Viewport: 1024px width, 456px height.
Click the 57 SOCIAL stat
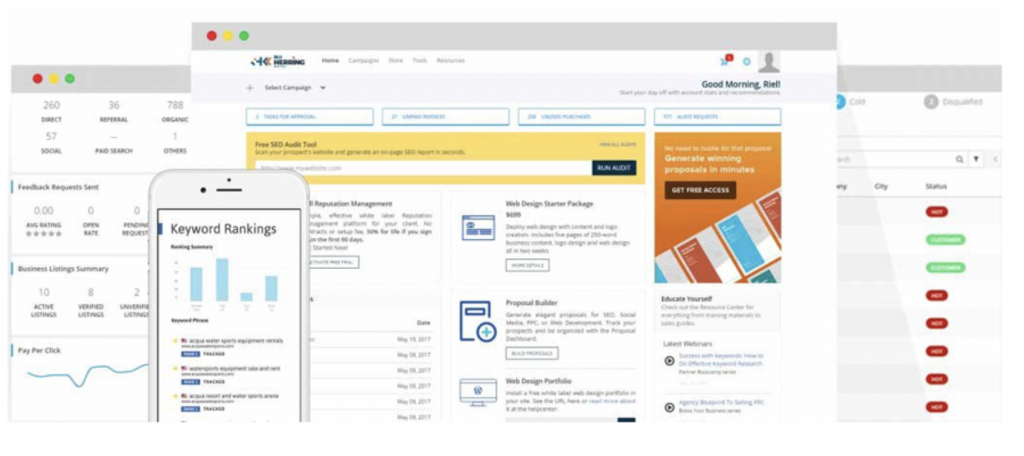coord(51,143)
